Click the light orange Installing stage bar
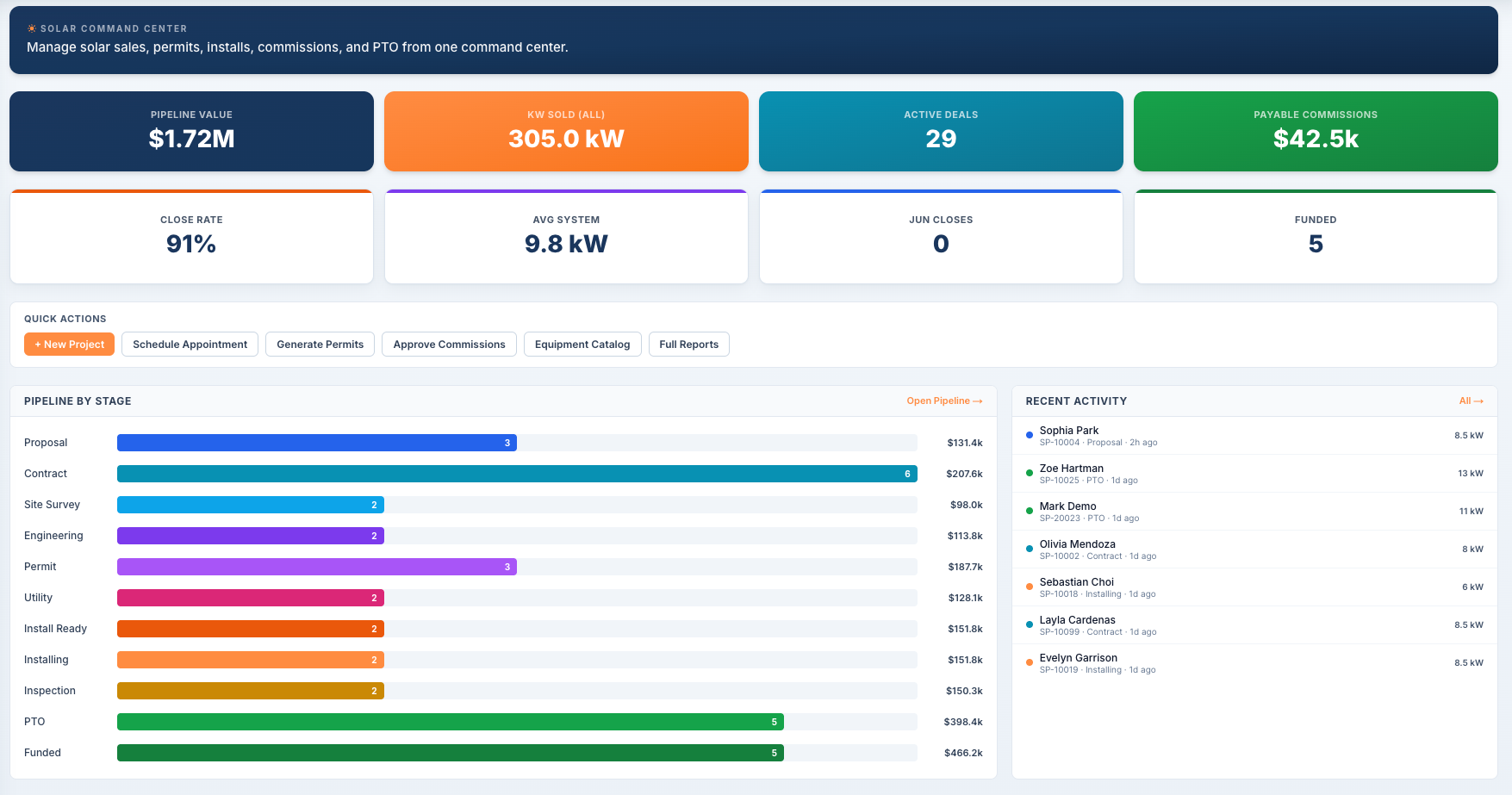Screen dimensions: 1512x795 (251, 660)
